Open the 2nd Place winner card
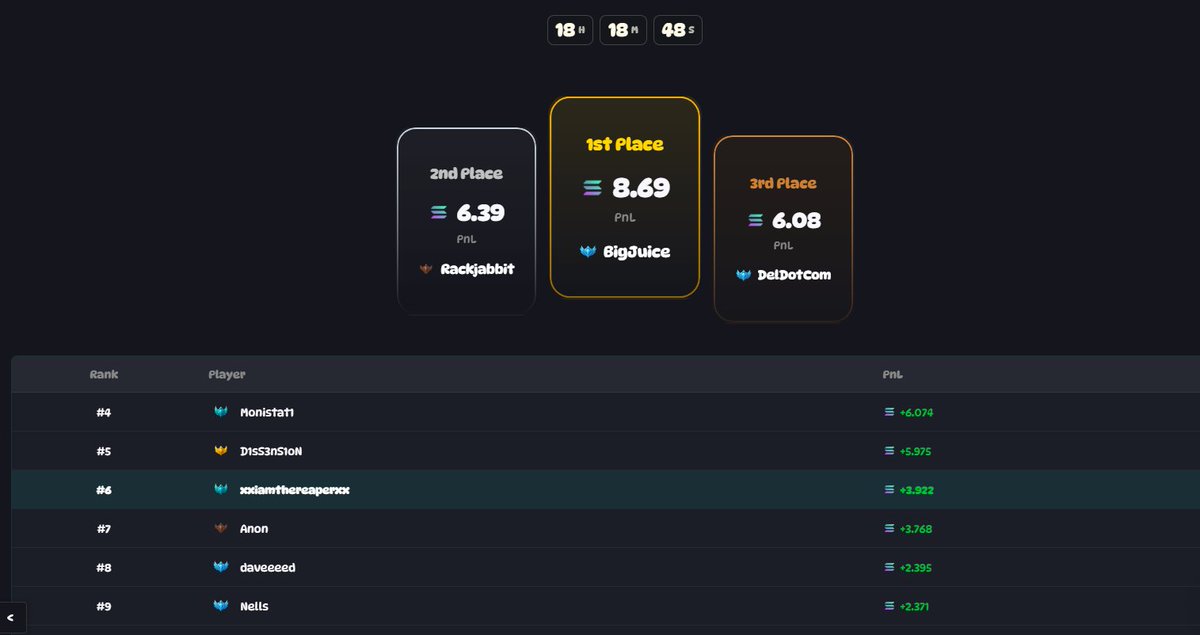This screenshot has height=635, width=1200. [x=467, y=221]
